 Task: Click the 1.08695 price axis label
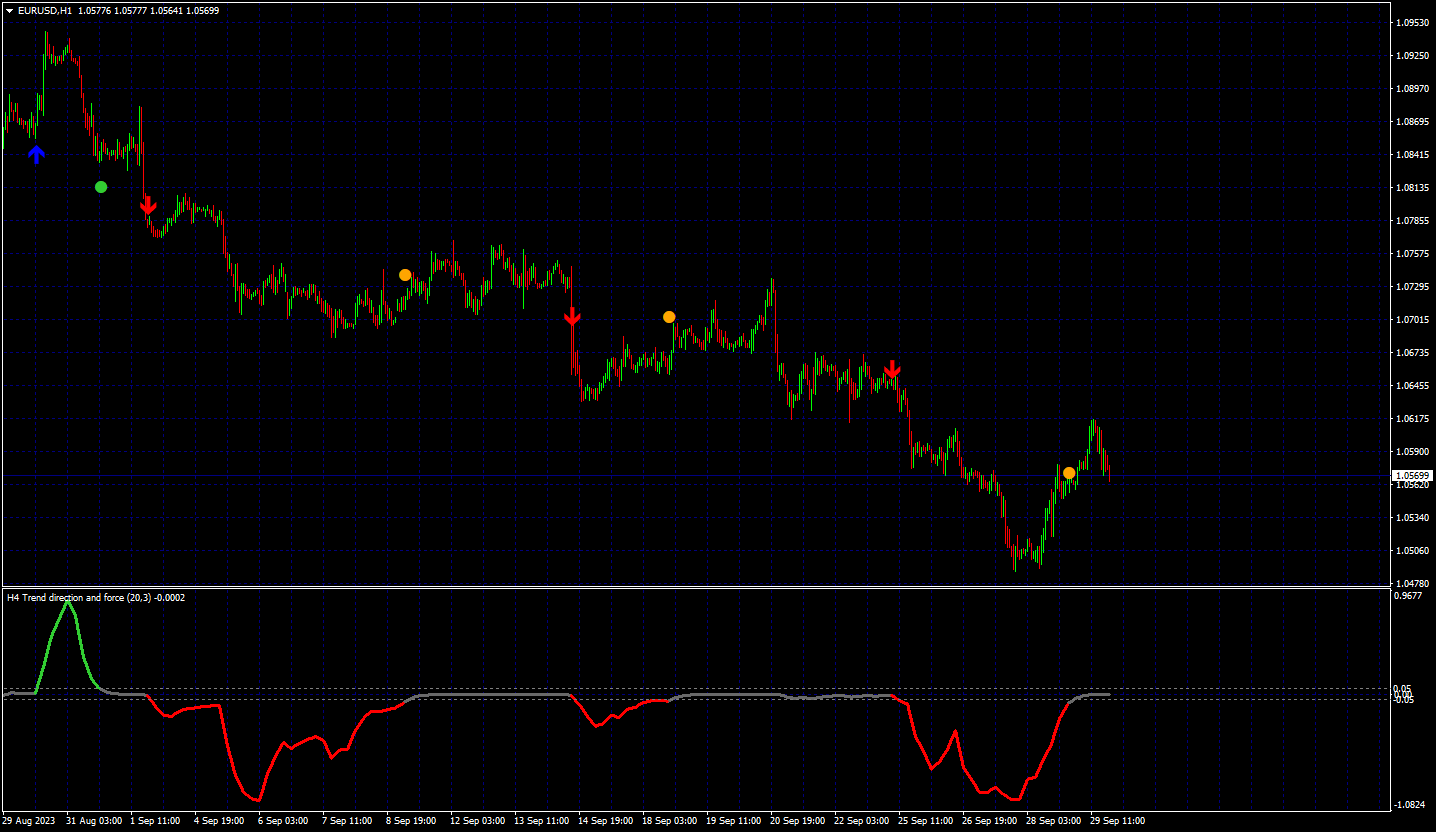click(1412, 121)
